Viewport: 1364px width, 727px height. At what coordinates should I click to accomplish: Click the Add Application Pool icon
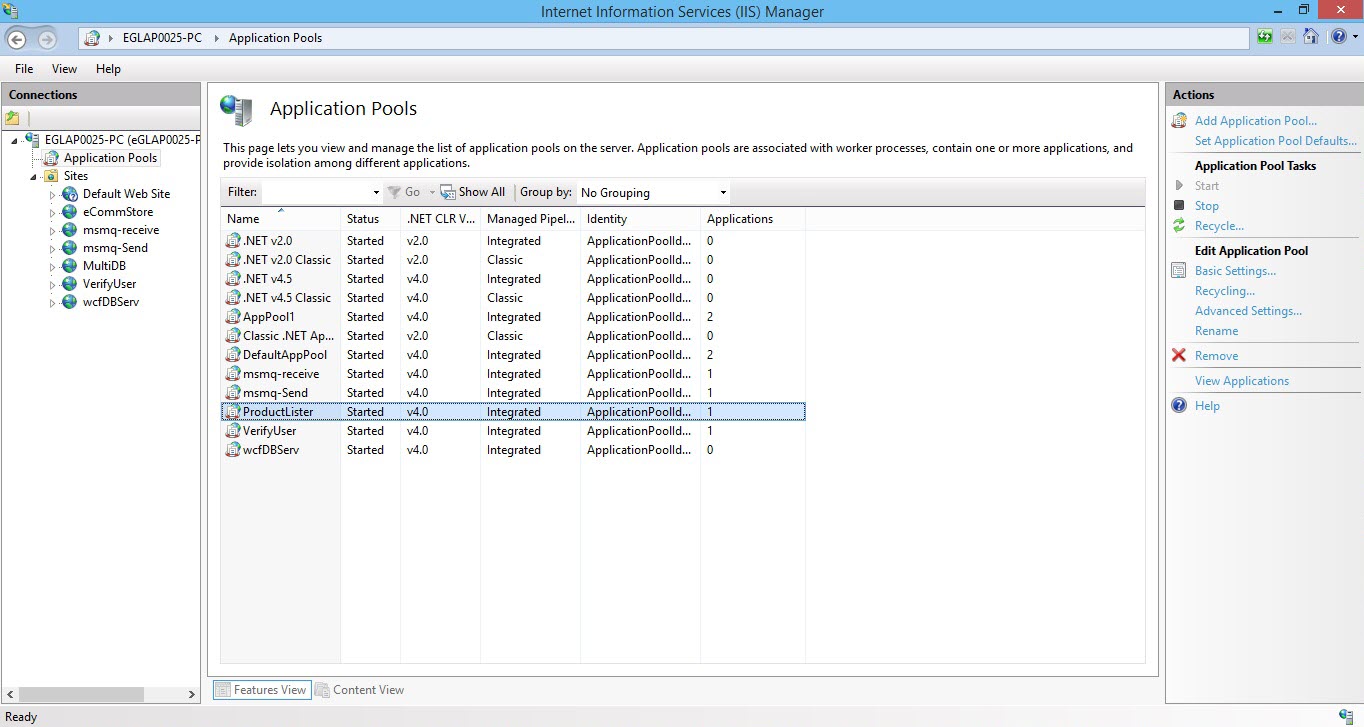1179,121
